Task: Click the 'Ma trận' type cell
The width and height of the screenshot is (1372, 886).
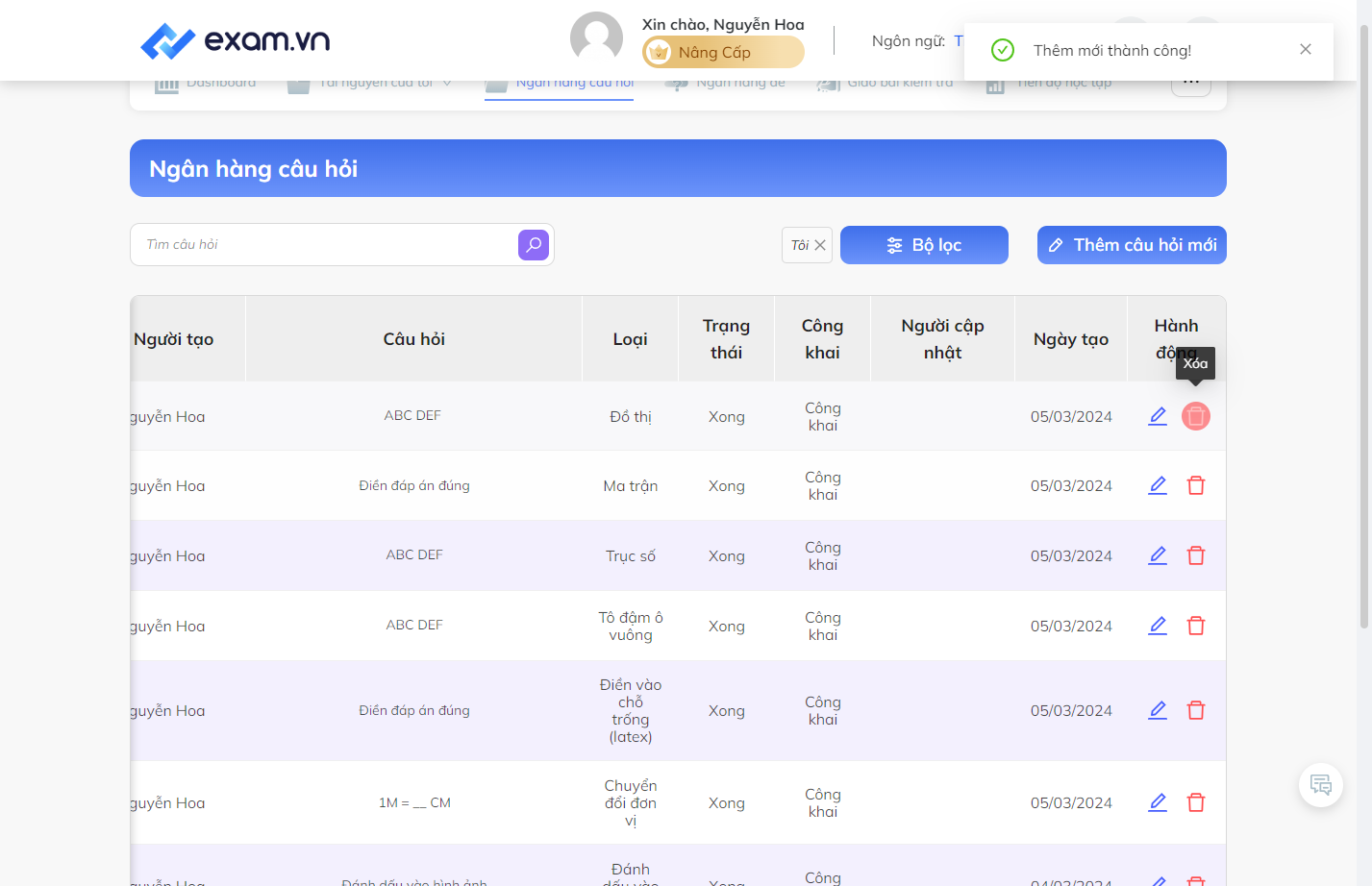Action: (x=631, y=486)
